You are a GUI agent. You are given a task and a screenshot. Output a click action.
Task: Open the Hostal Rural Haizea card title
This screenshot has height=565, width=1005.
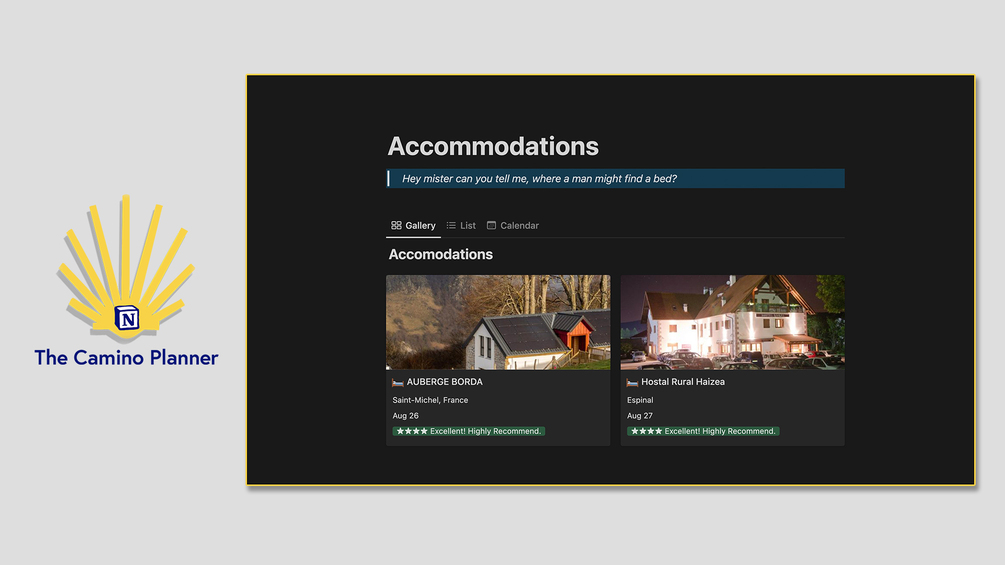click(x=683, y=382)
